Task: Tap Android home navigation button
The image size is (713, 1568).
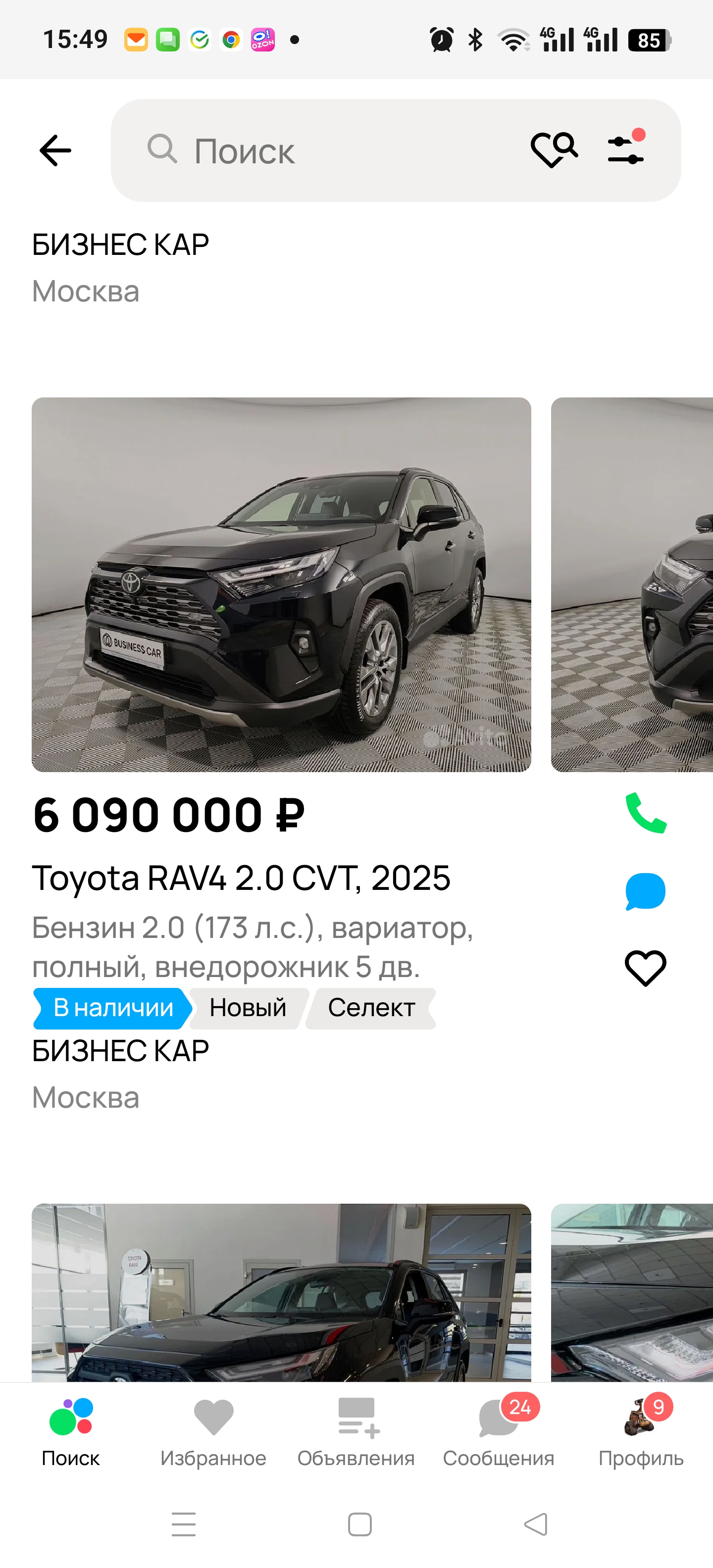Action: (x=359, y=1525)
